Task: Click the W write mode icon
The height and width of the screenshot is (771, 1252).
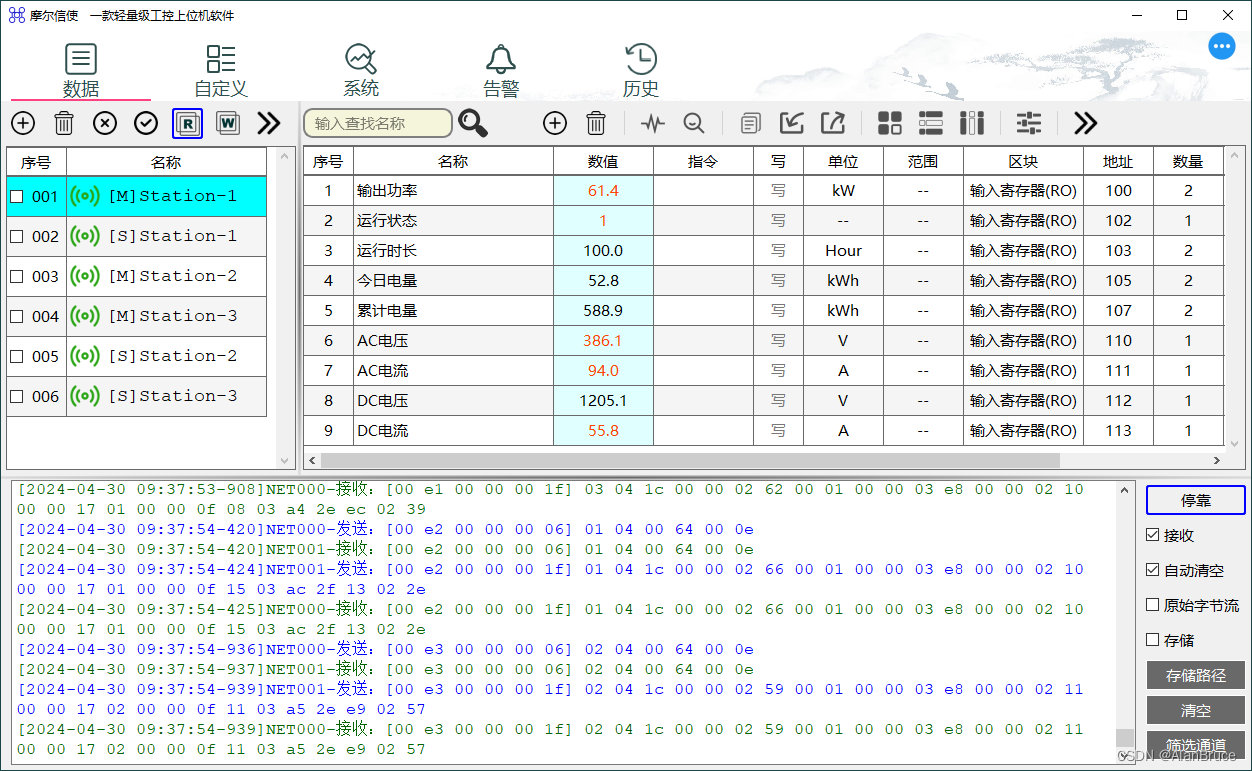Action: tap(228, 123)
